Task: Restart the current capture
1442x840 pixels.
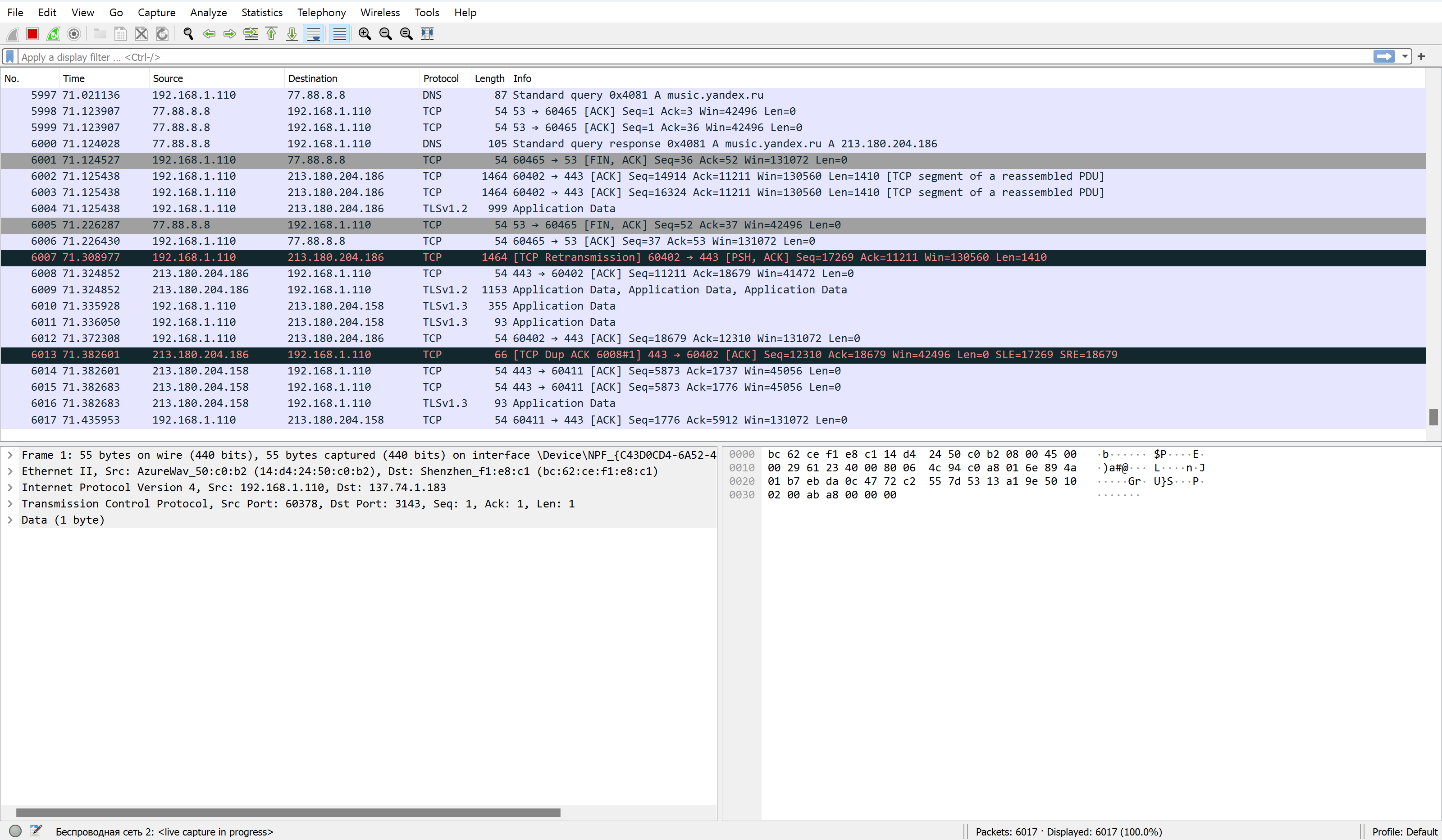Action: pos(53,34)
